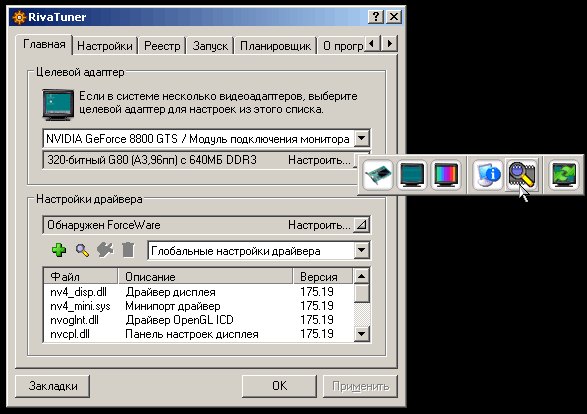Click the trash can delete icon

tap(128, 250)
